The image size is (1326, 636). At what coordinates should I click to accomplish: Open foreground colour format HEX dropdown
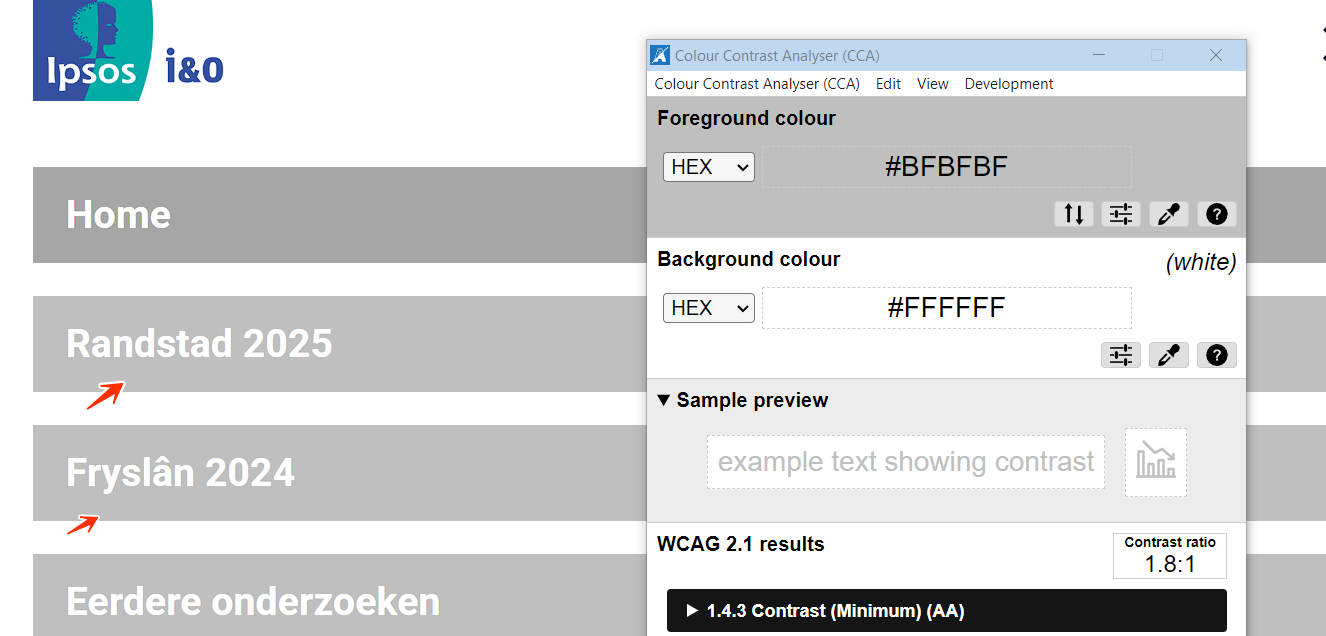pyautogui.click(x=708, y=167)
